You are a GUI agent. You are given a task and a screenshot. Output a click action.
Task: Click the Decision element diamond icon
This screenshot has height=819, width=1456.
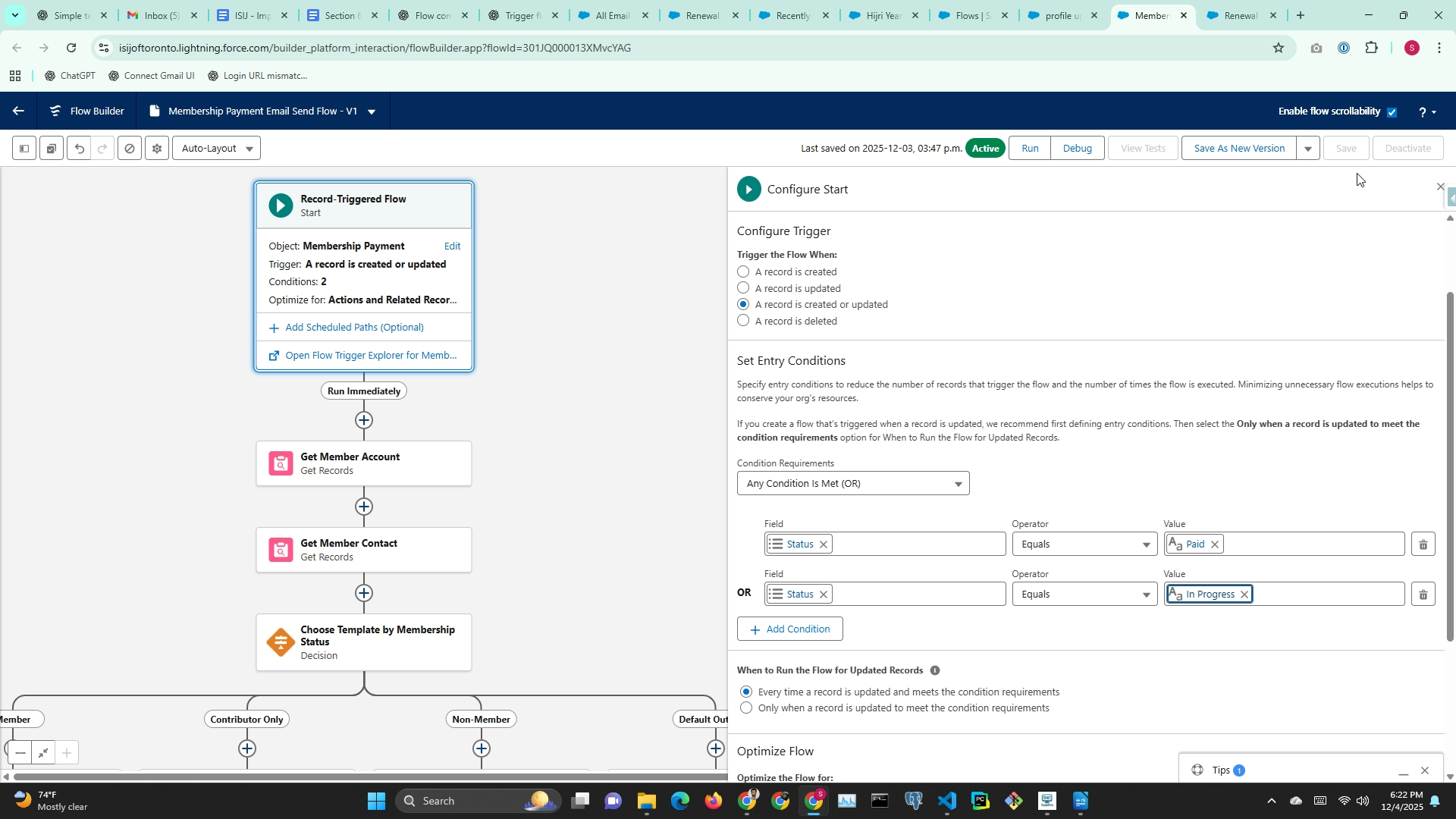pos(281,642)
